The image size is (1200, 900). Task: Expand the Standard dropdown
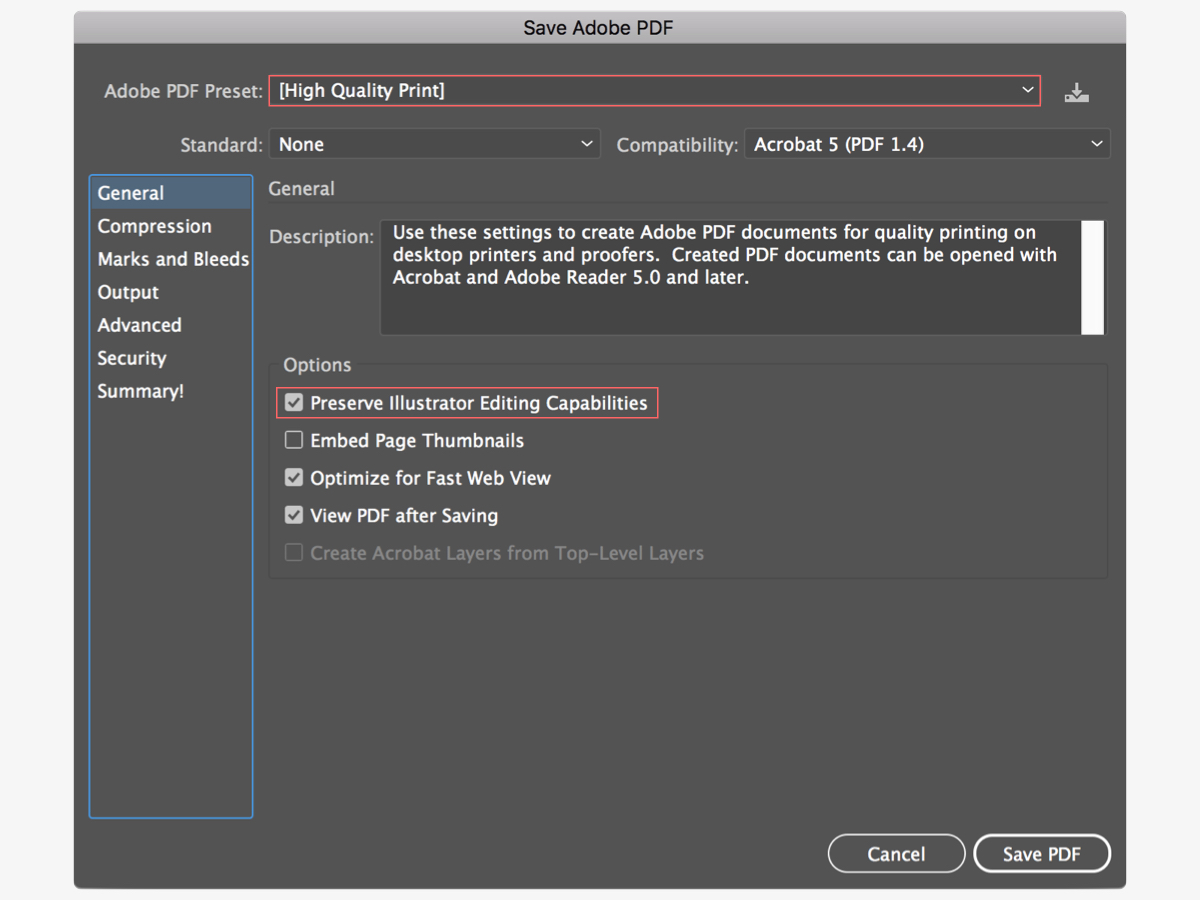(435, 143)
